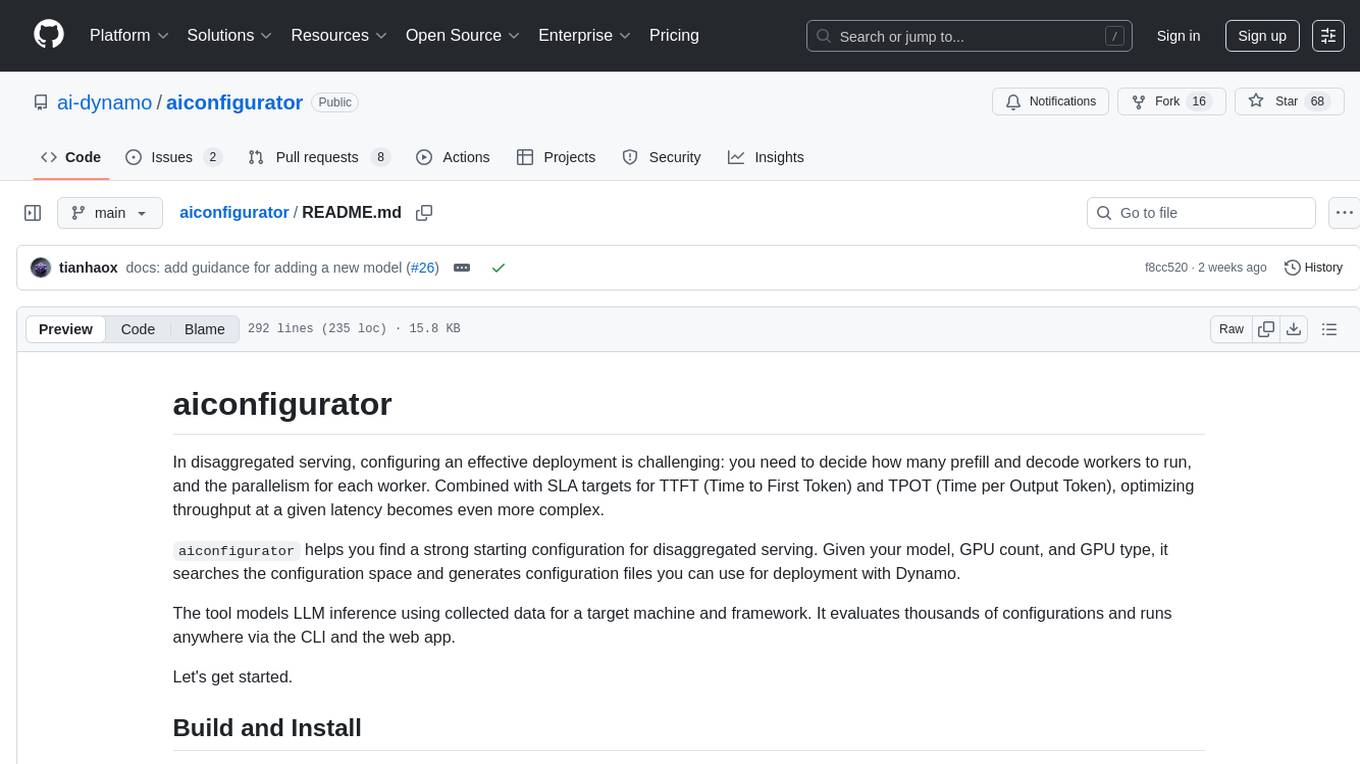
Task: Open pull request #26 link
Action: pos(423,268)
